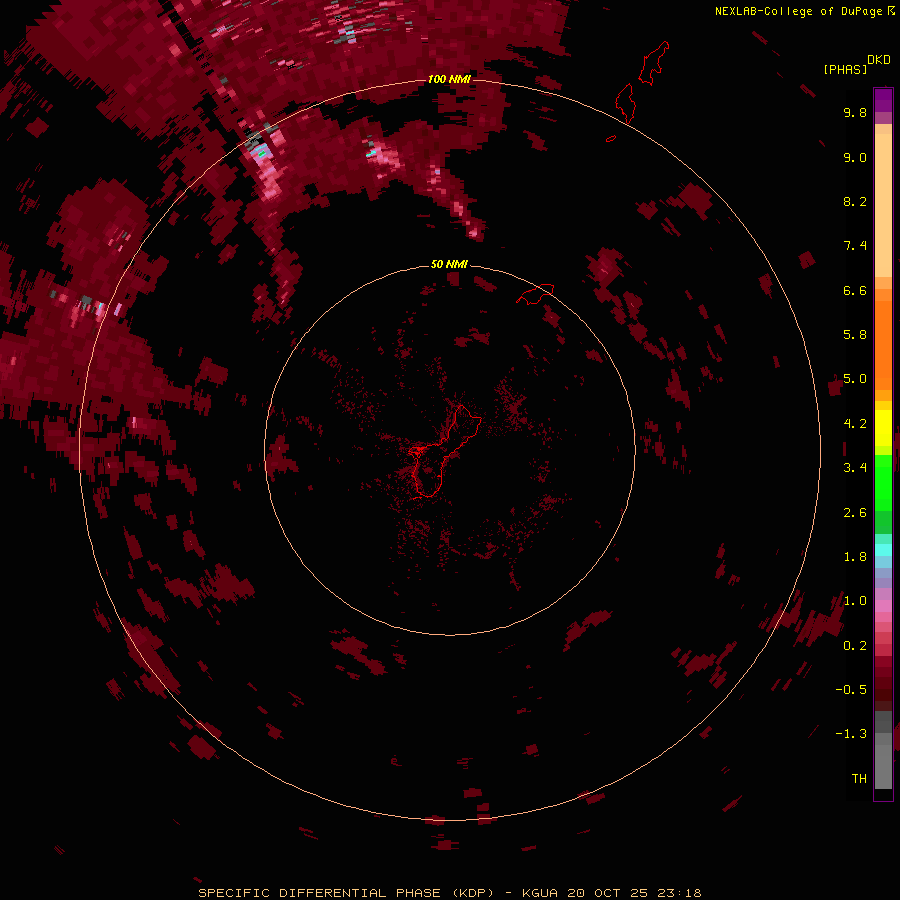900x900 pixels.
Task: Click the 3.4 scale value
Action: click(855, 468)
